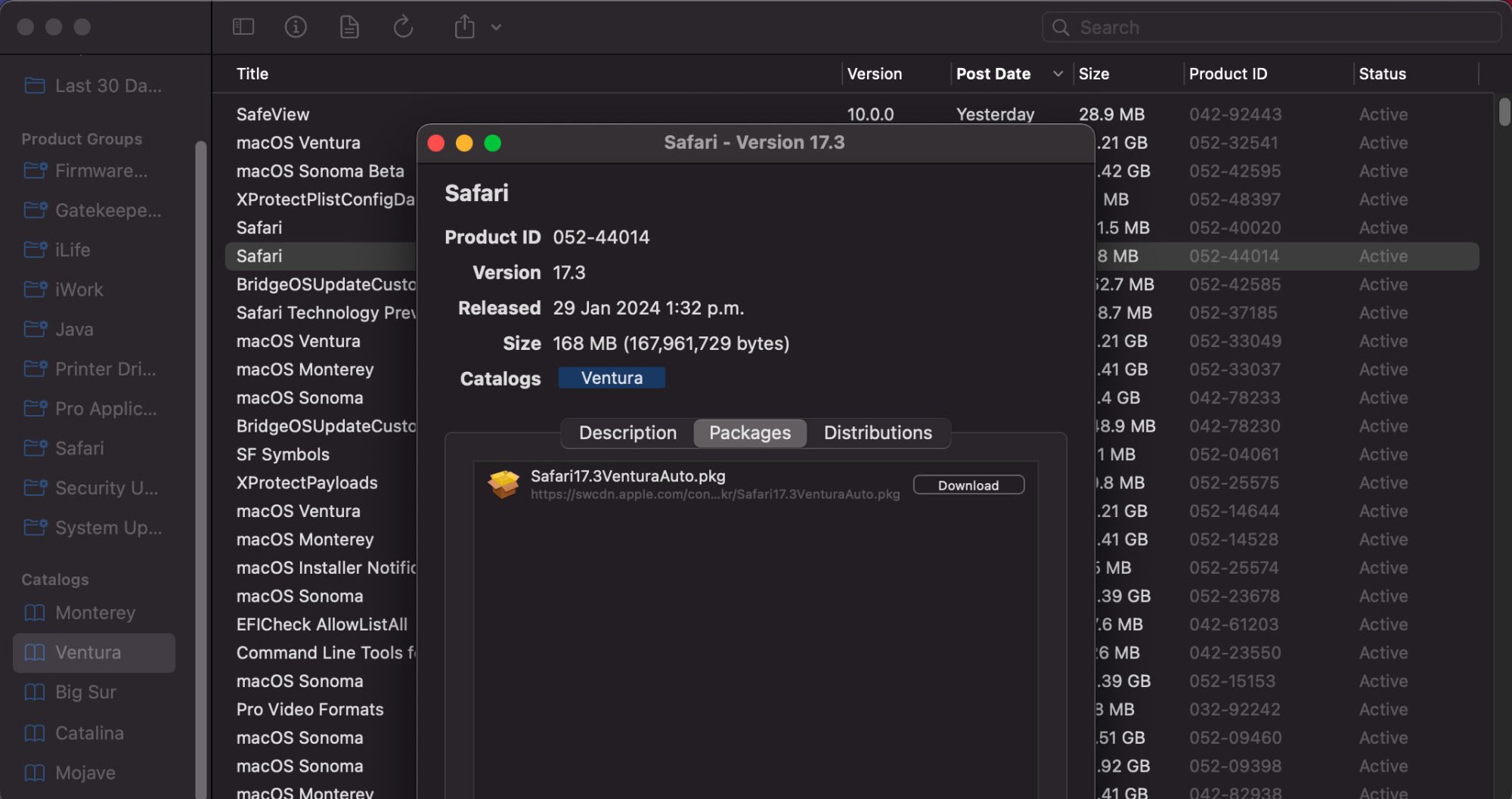Select the EFICheck AllowListAll row
Viewport: 1512px width, 799px height.
point(322,624)
